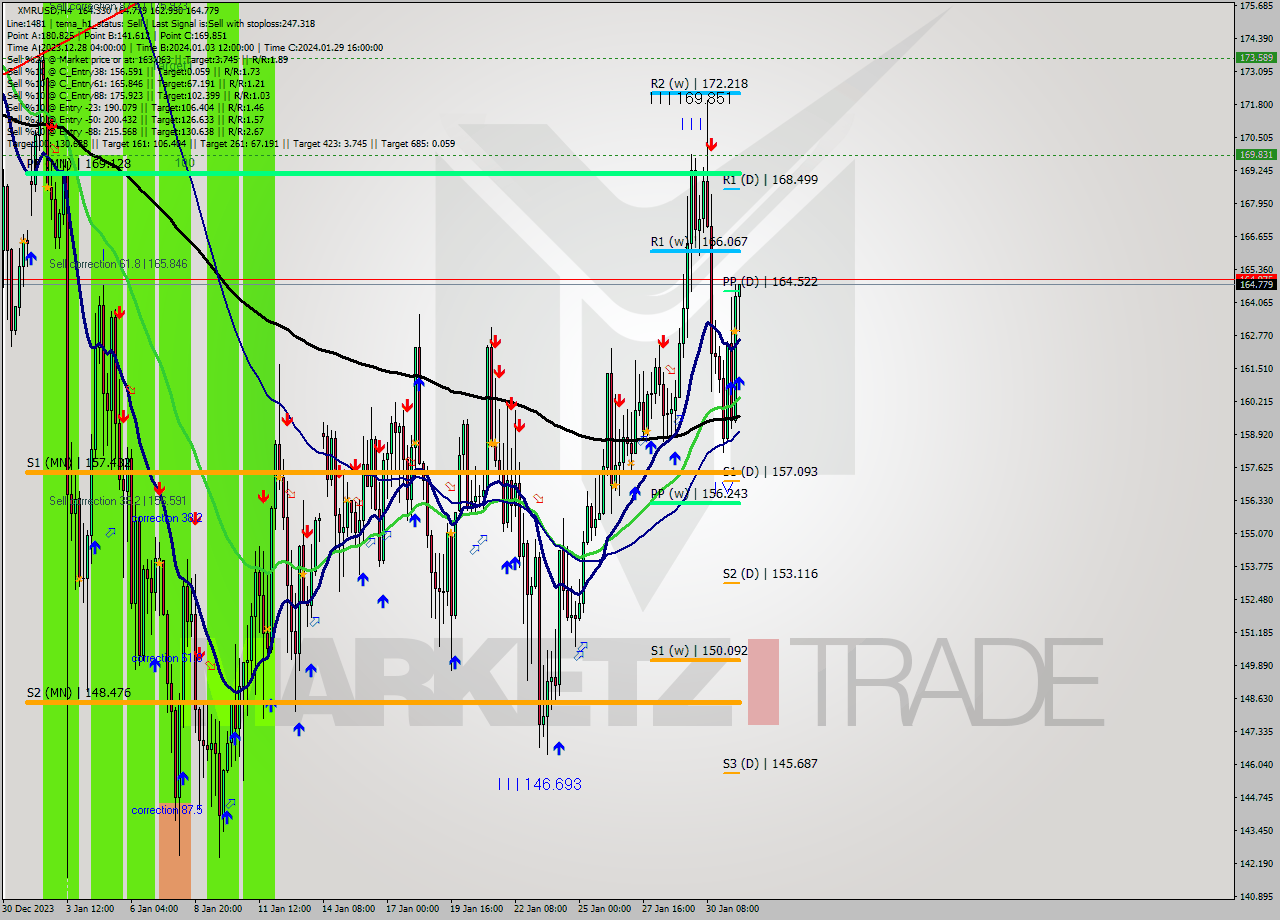
Task: Click the 'PP (D) | 164.522' label
Action: 770,282
